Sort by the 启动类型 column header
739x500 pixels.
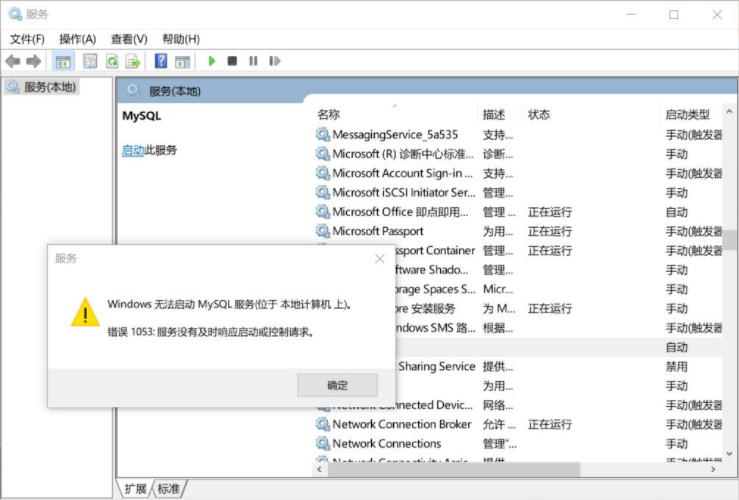point(687,114)
